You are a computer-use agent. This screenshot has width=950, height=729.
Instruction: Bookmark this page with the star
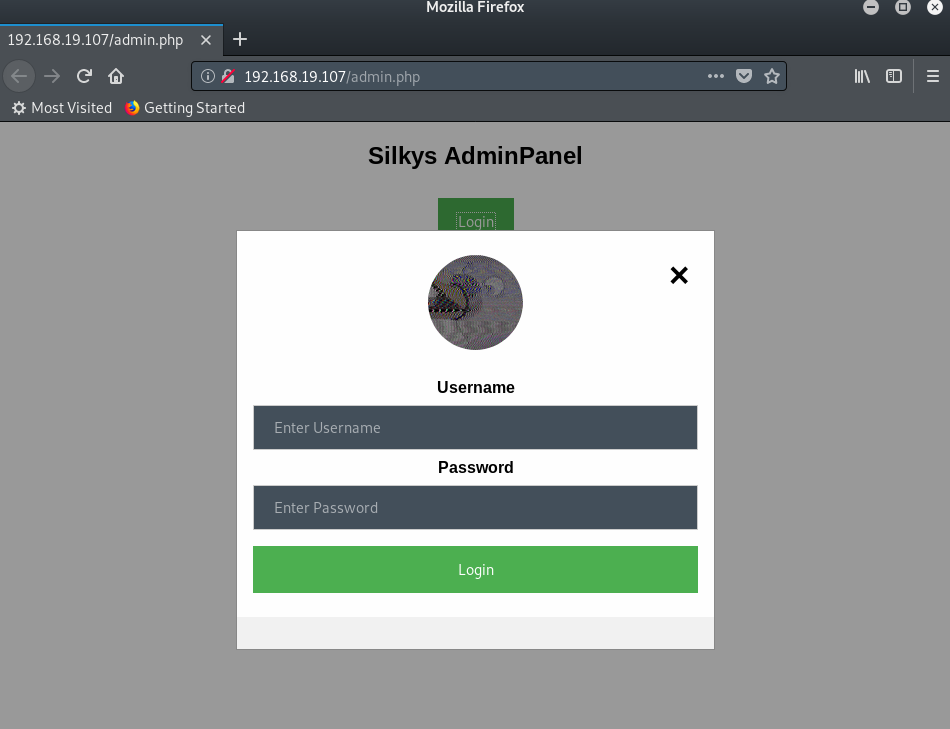[772, 76]
